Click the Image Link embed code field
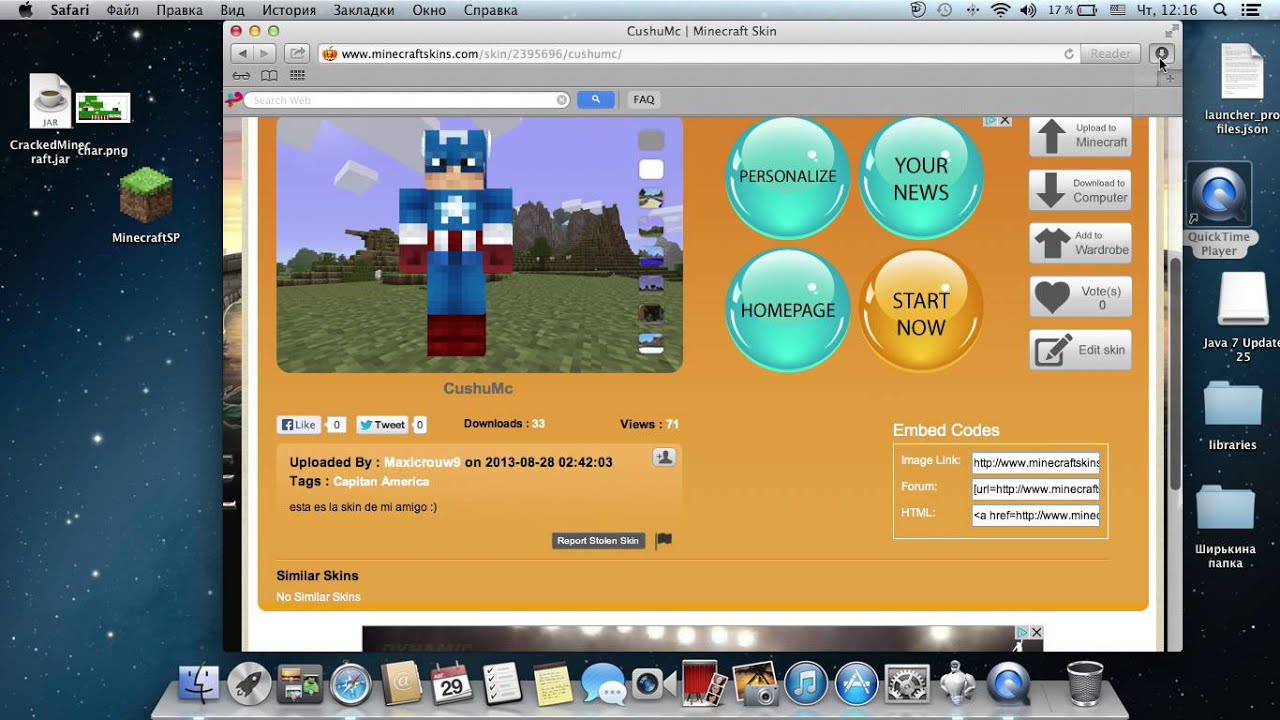 [1036, 463]
